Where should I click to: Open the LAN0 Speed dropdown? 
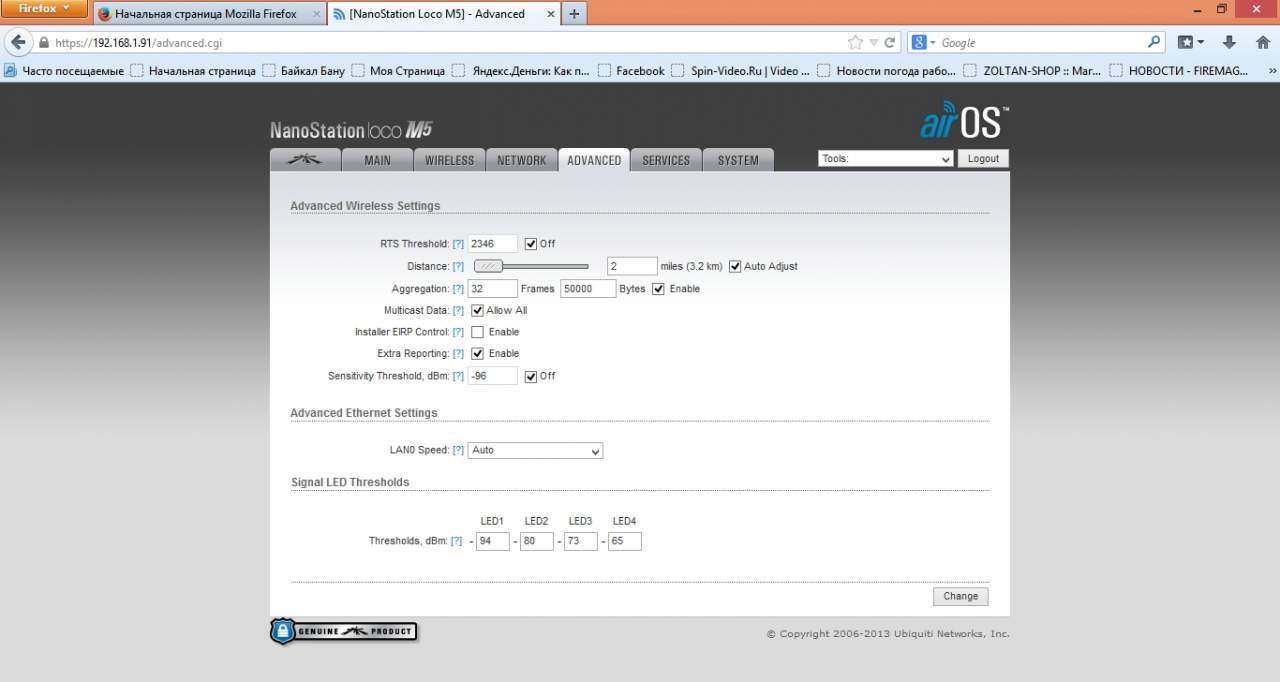tap(535, 450)
